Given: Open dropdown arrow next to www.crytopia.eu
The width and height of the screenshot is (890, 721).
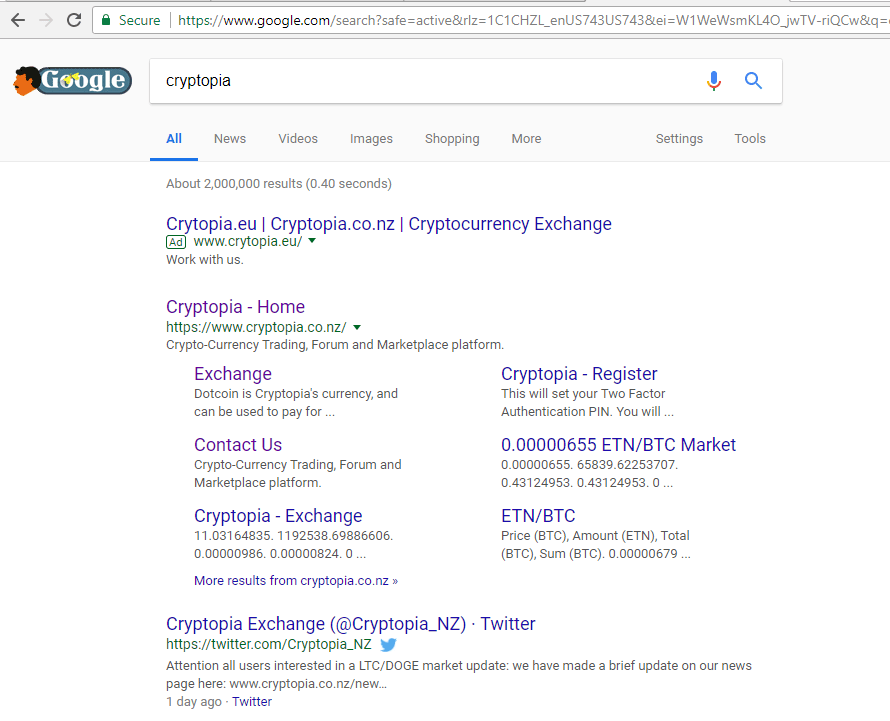Looking at the screenshot, I should [312, 241].
